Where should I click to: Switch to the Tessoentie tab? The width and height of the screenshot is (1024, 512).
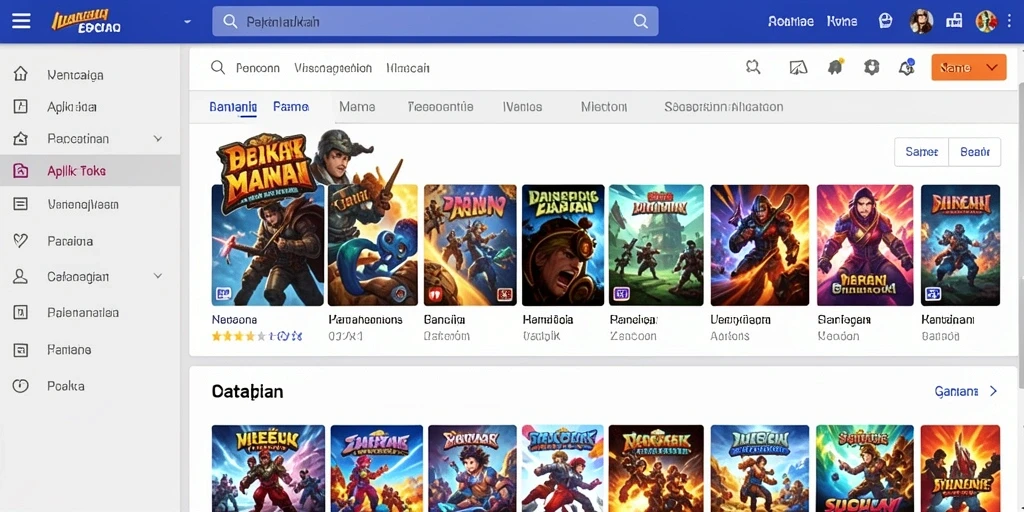coord(440,106)
